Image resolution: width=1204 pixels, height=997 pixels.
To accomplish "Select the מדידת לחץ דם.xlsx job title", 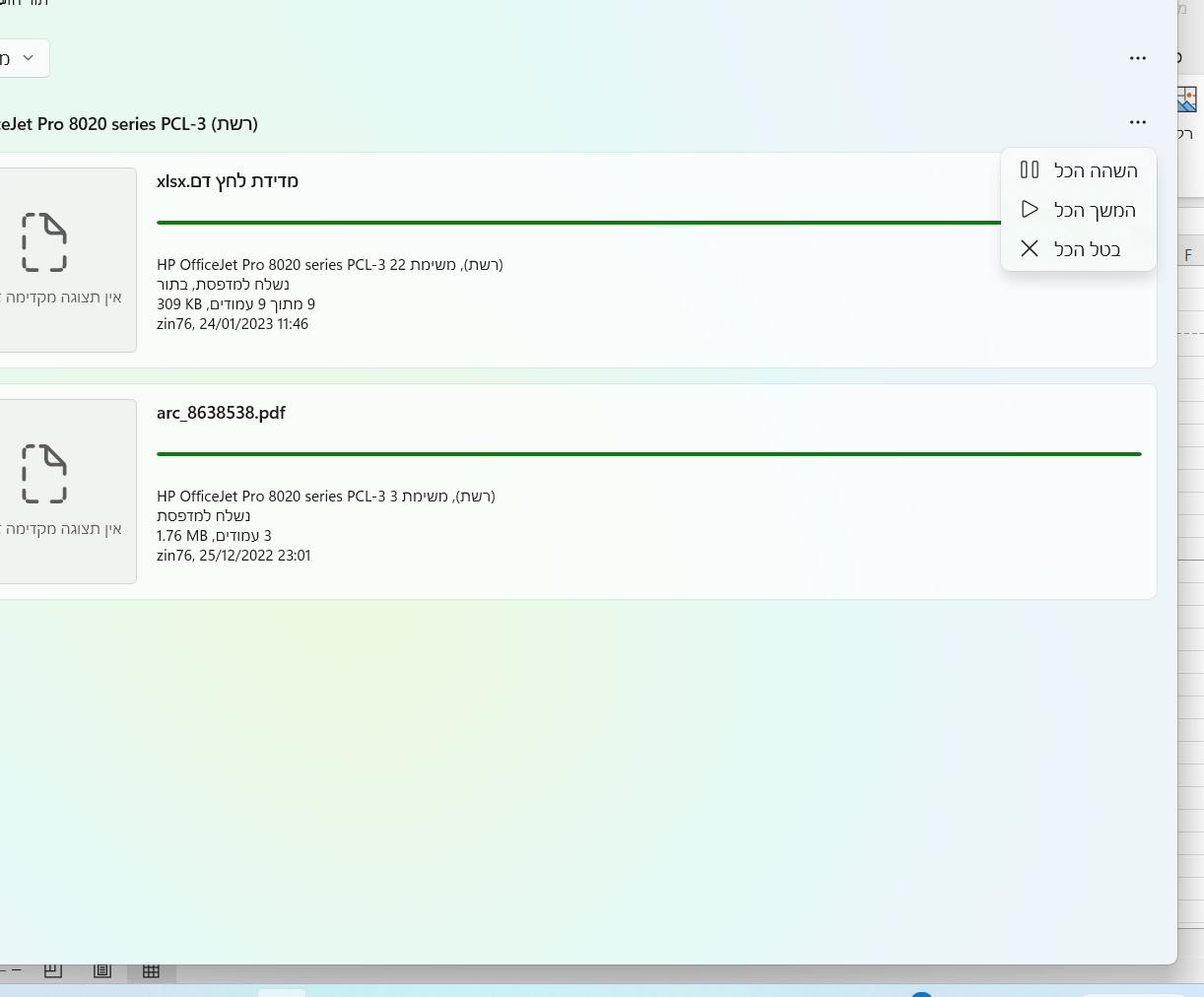I will pos(228,181).
